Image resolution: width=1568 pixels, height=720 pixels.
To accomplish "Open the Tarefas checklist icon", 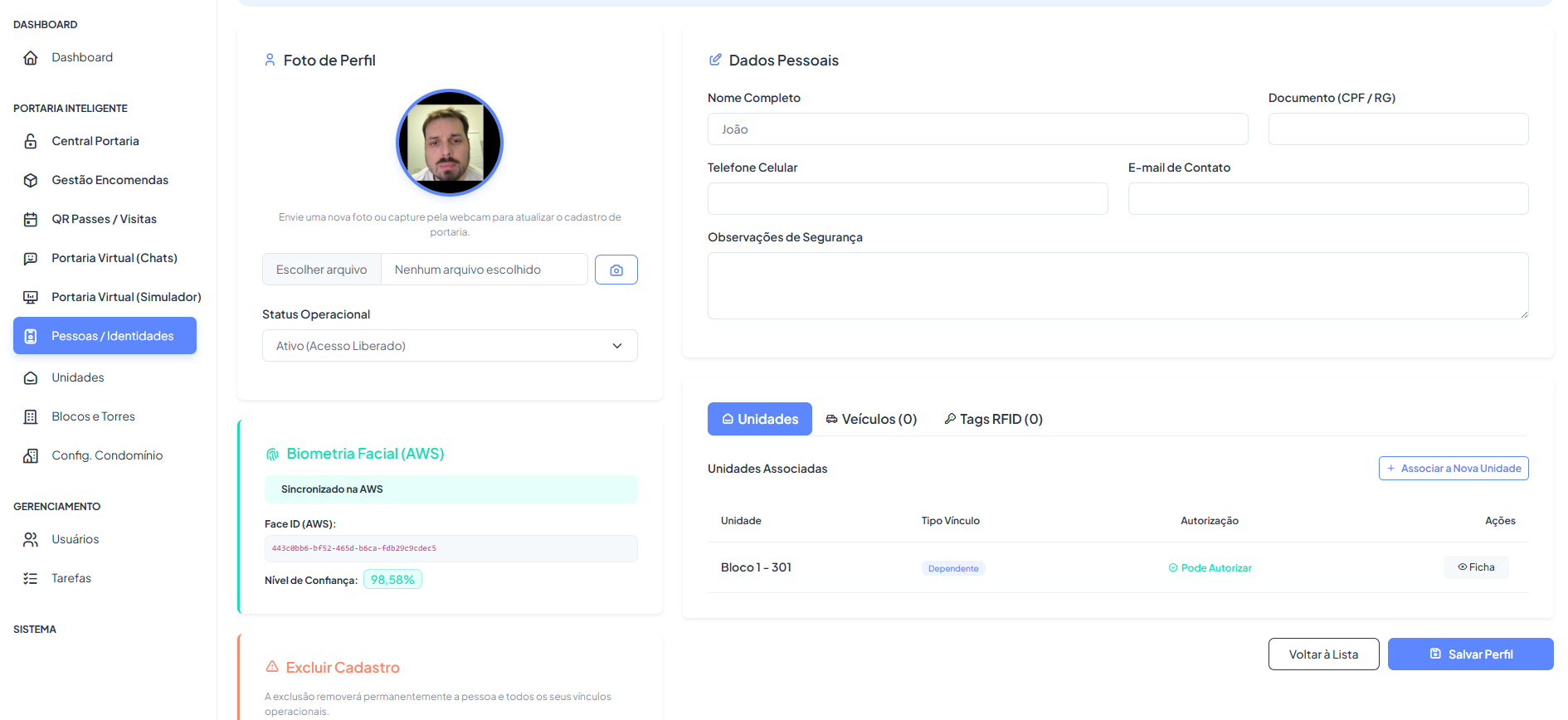I will point(31,578).
